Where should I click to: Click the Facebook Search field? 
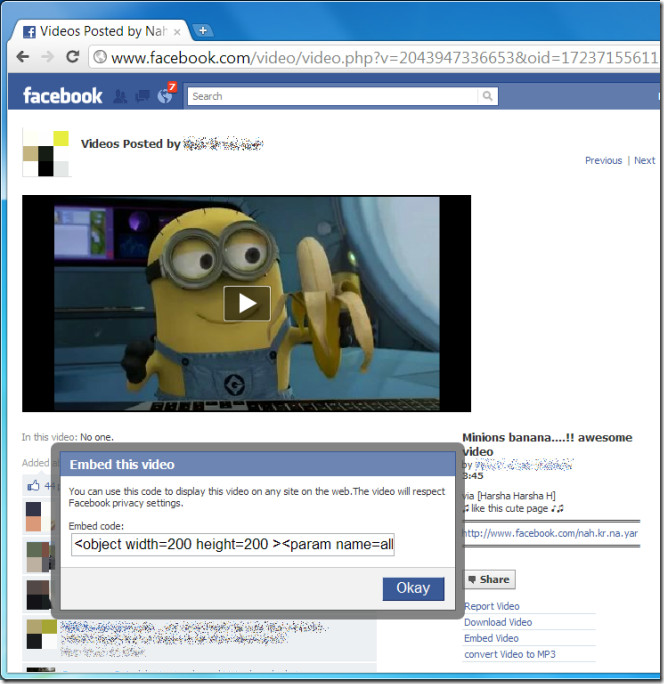point(332,96)
